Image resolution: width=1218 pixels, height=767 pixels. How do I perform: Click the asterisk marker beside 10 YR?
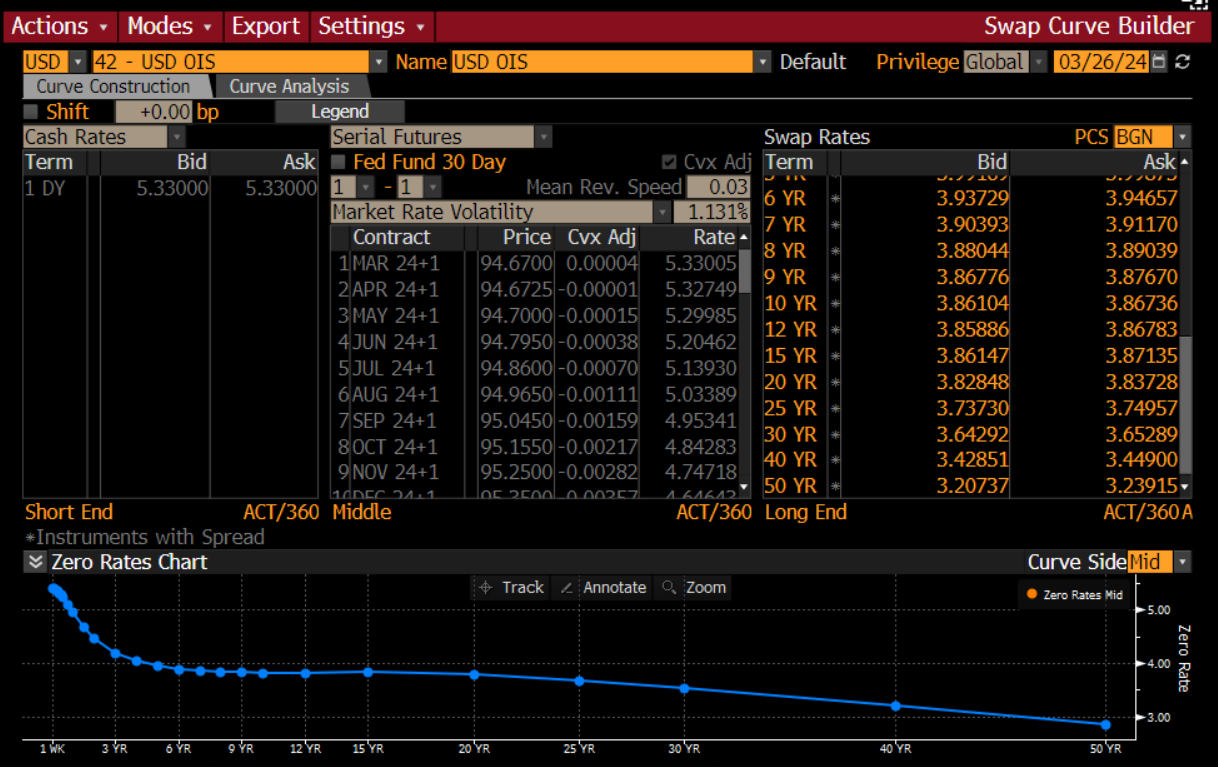click(834, 303)
